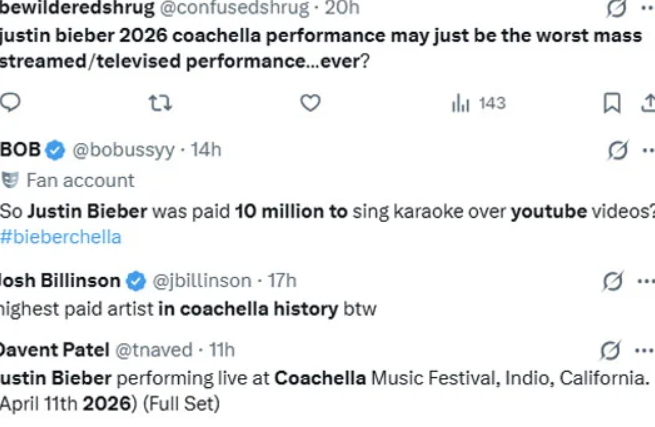Click the Grok icon on Davent Patel's tweet
655x427 pixels.
pos(609,350)
